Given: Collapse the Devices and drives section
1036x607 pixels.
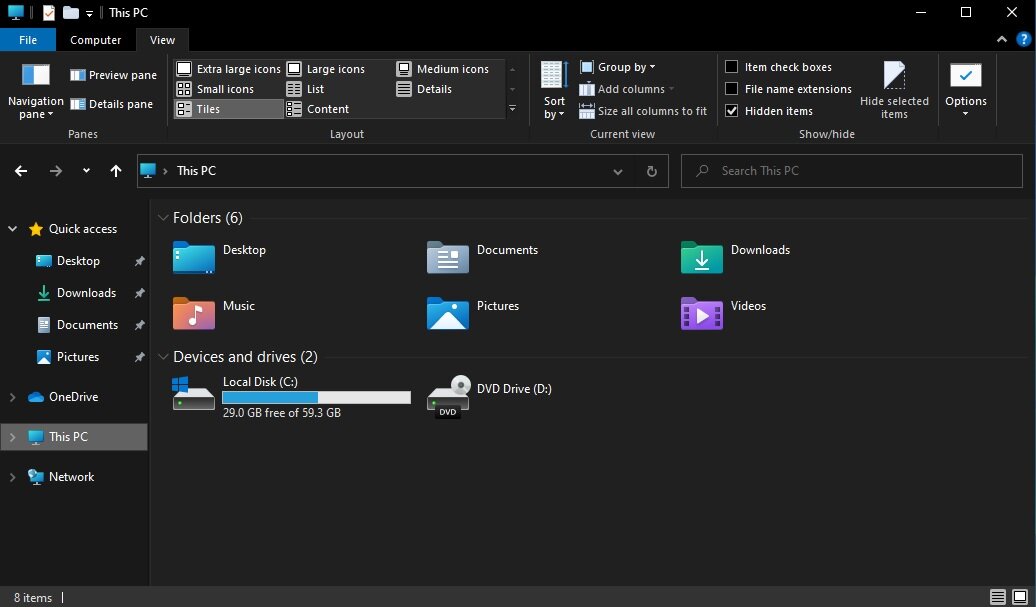Looking at the screenshot, I should tap(163, 357).
